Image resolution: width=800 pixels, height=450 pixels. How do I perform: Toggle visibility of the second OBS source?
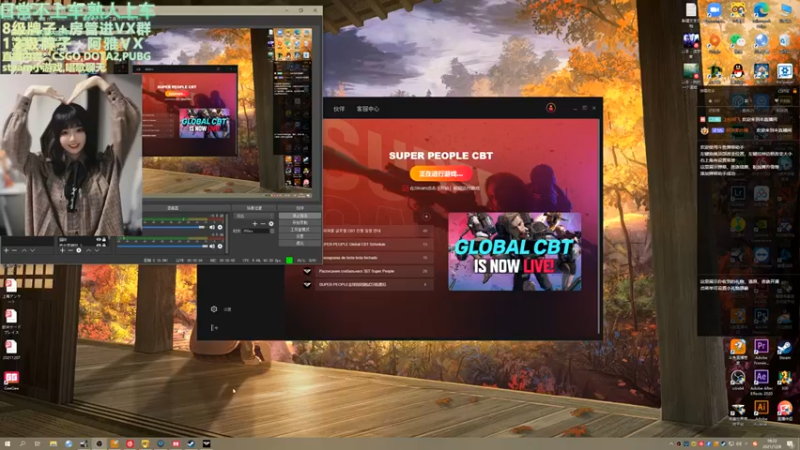click(98, 244)
